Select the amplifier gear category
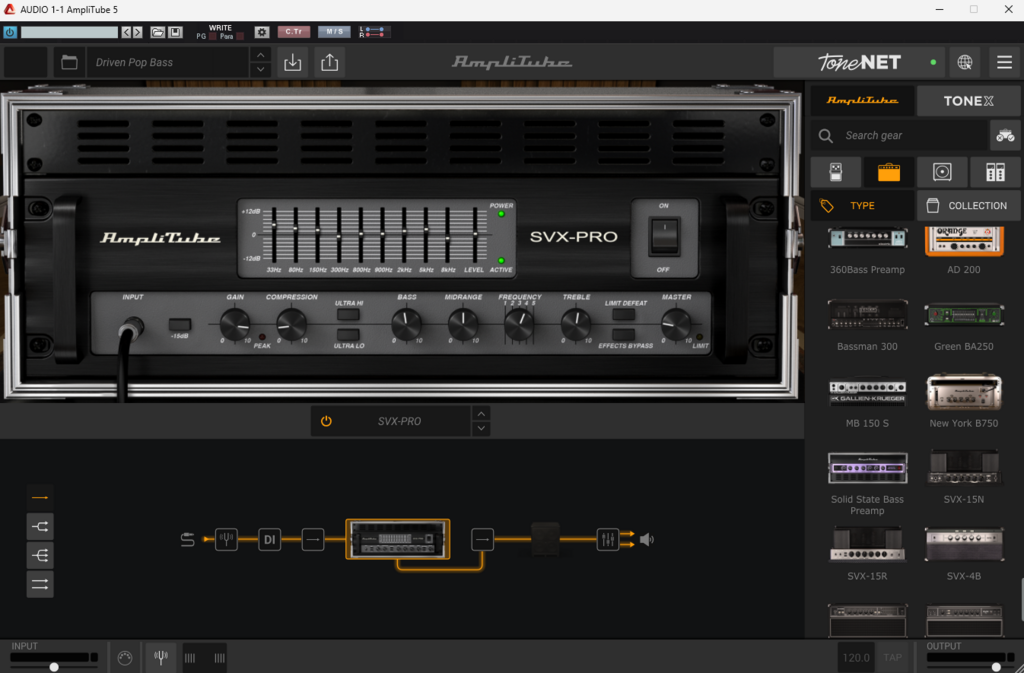This screenshot has height=673, width=1024. (x=889, y=172)
